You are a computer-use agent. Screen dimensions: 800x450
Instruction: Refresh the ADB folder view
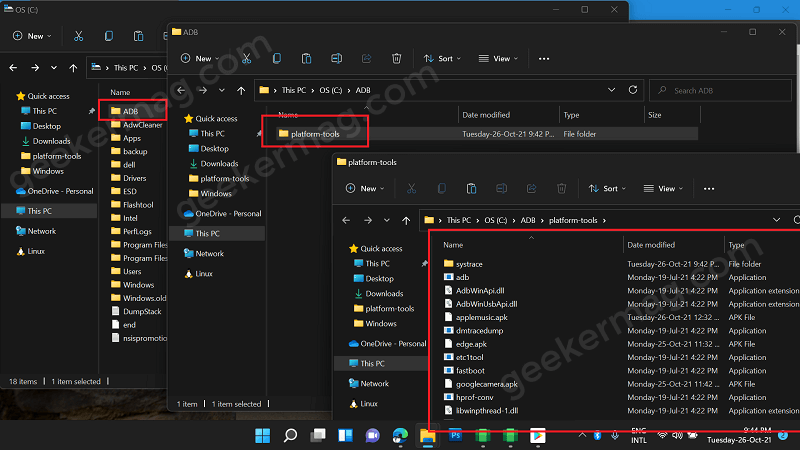tap(633, 90)
